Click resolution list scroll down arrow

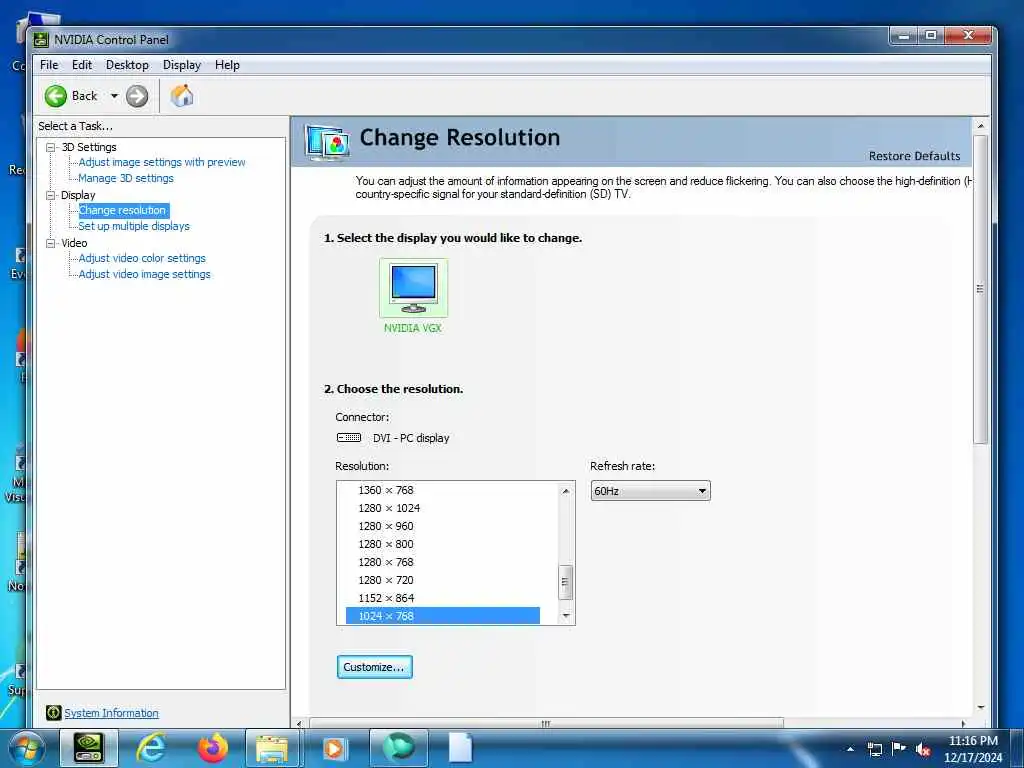(x=566, y=616)
